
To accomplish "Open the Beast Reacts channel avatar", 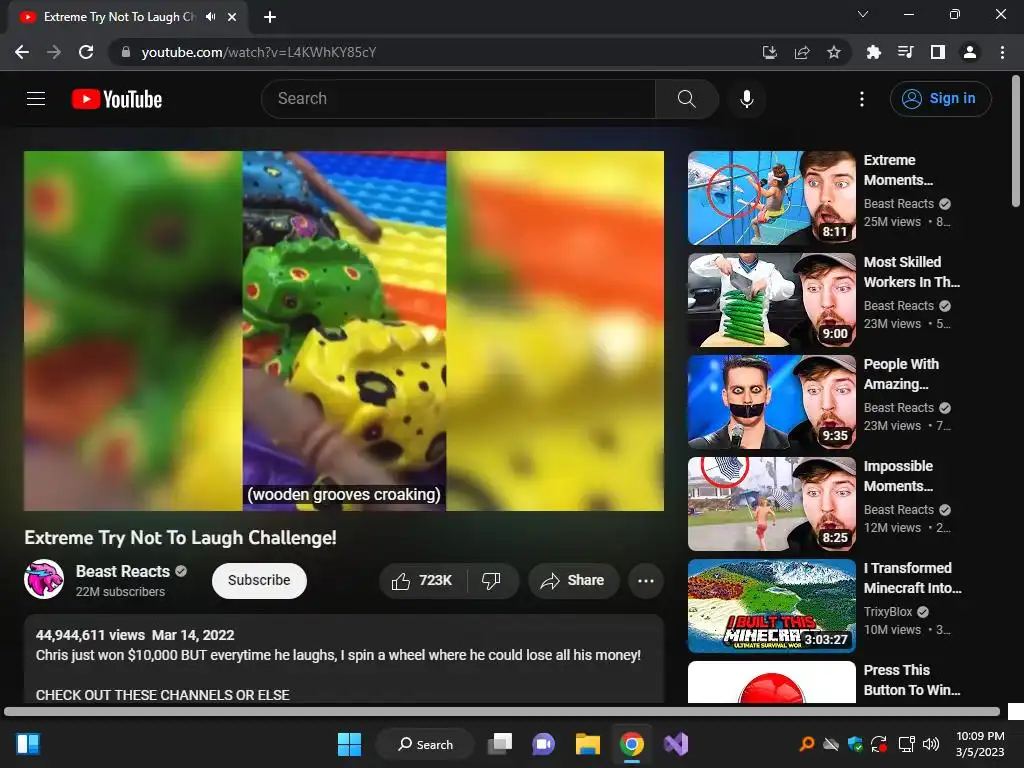I will [x=44, y=579].
